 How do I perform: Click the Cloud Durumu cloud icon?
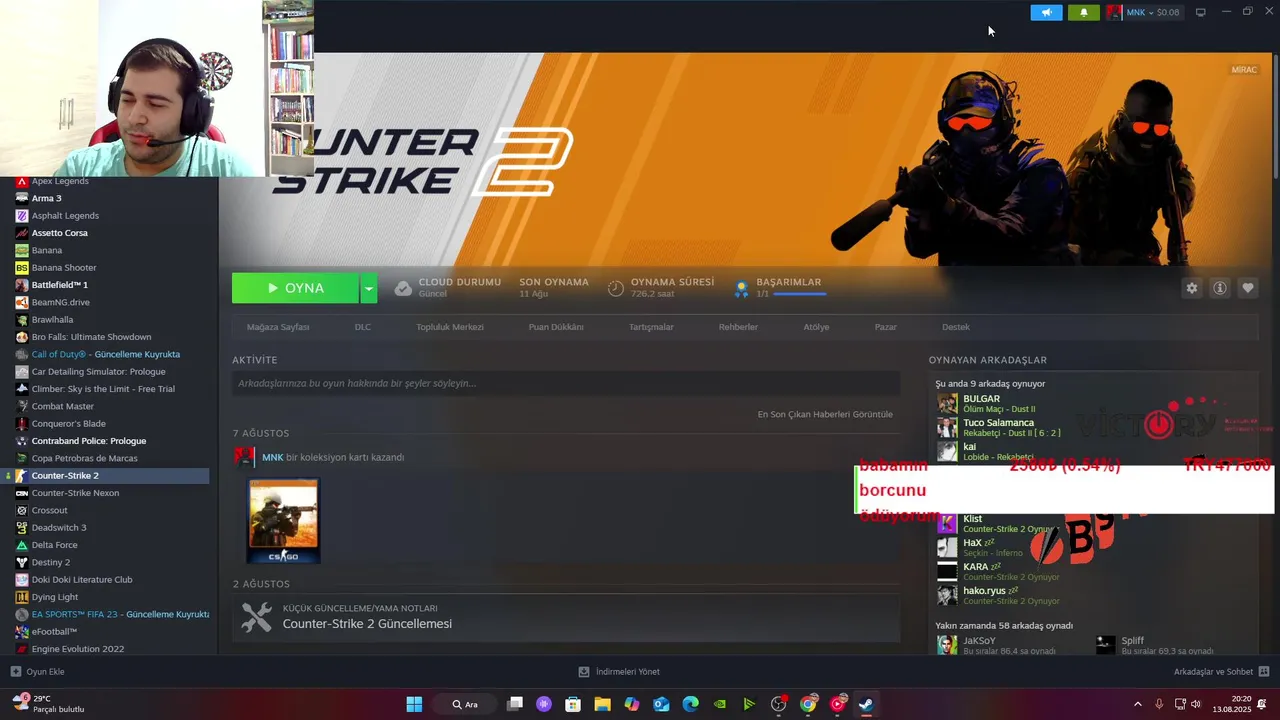[403, 288]
